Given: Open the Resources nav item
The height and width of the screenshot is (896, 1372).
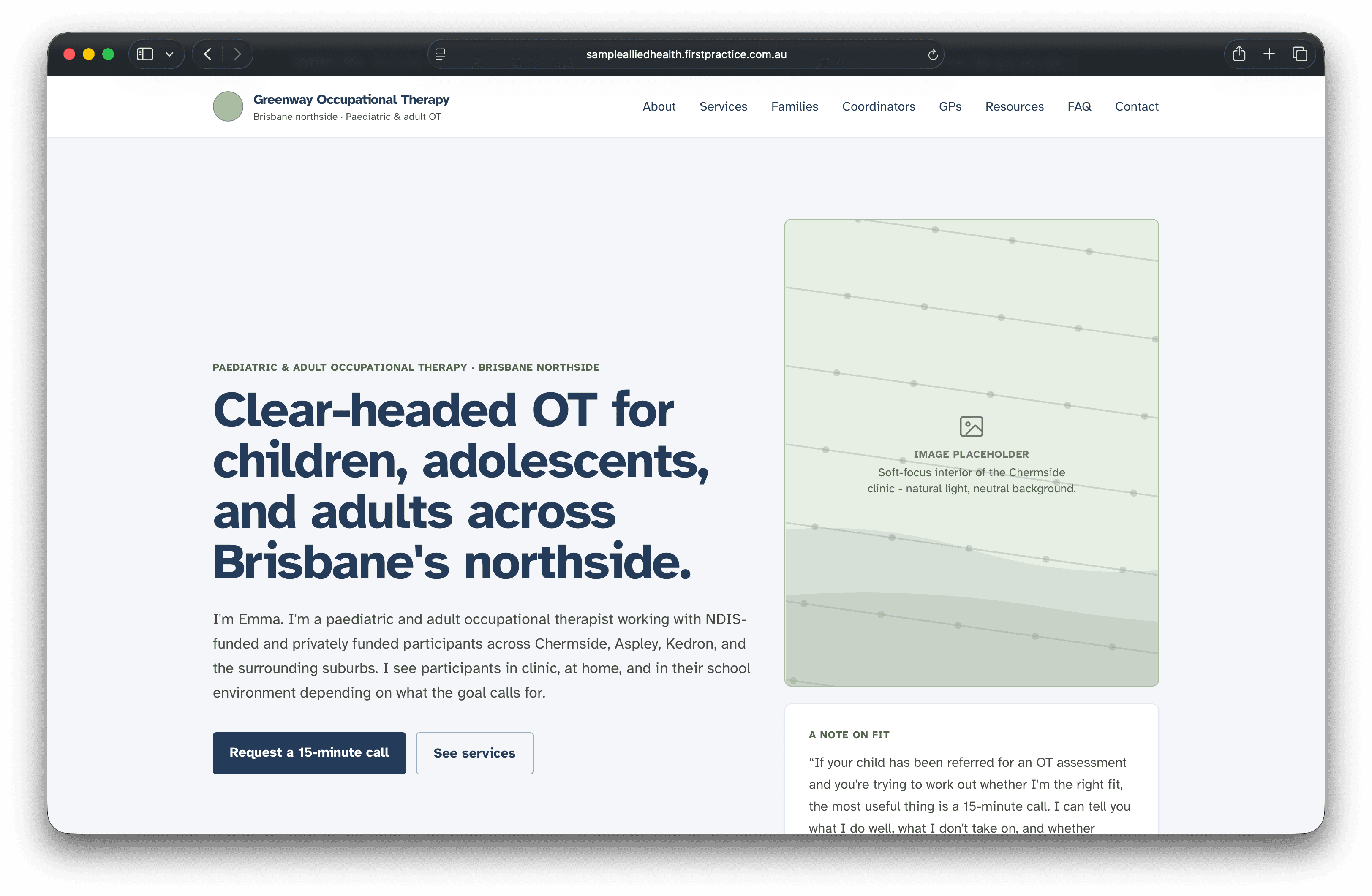Looking at the screenshot, I should pyautogui.click(x=1014, y=106).
